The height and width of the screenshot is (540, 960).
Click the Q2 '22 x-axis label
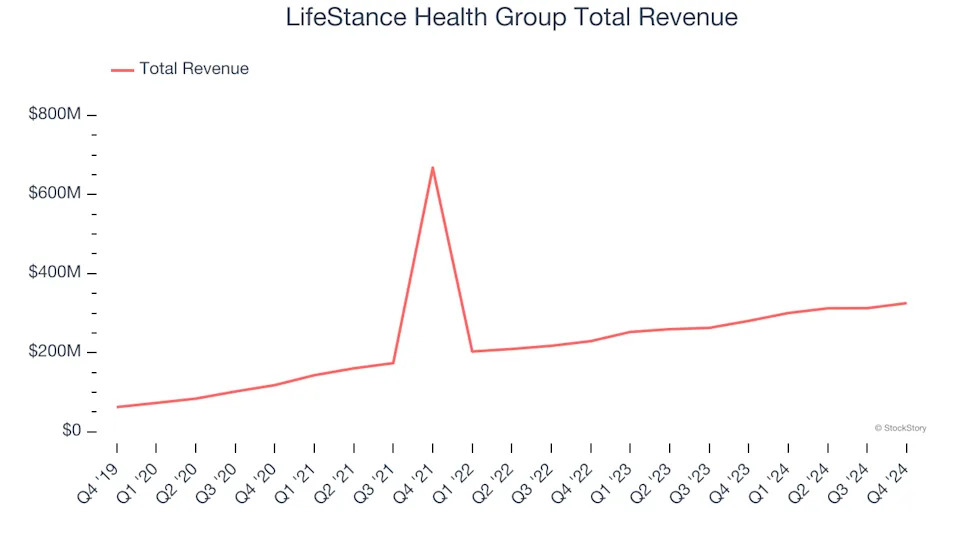pos(492,483)
